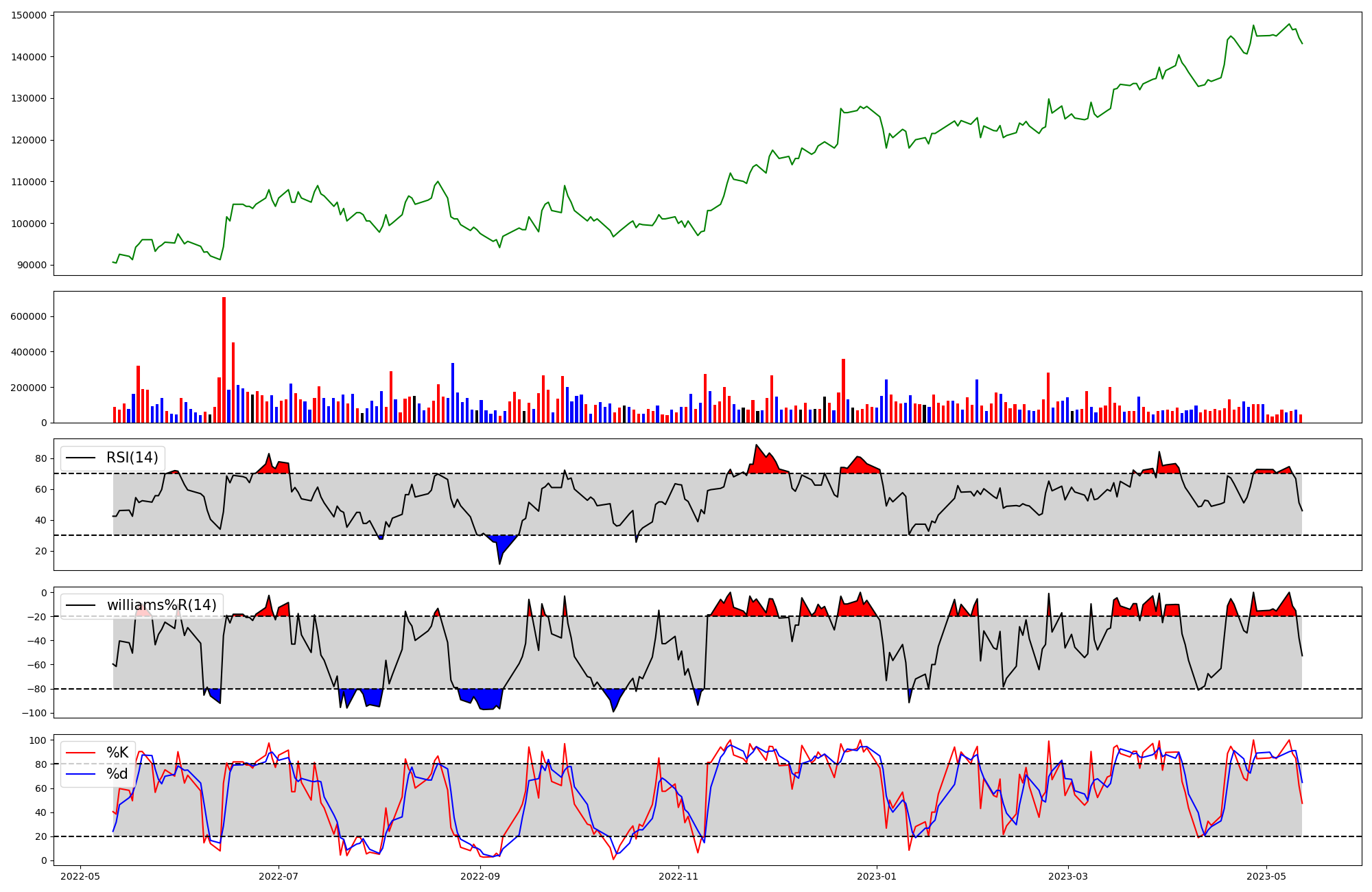Click the -100 Williams %R axis label
Screen dimensions: 1372x892
[x=33, y=713]
